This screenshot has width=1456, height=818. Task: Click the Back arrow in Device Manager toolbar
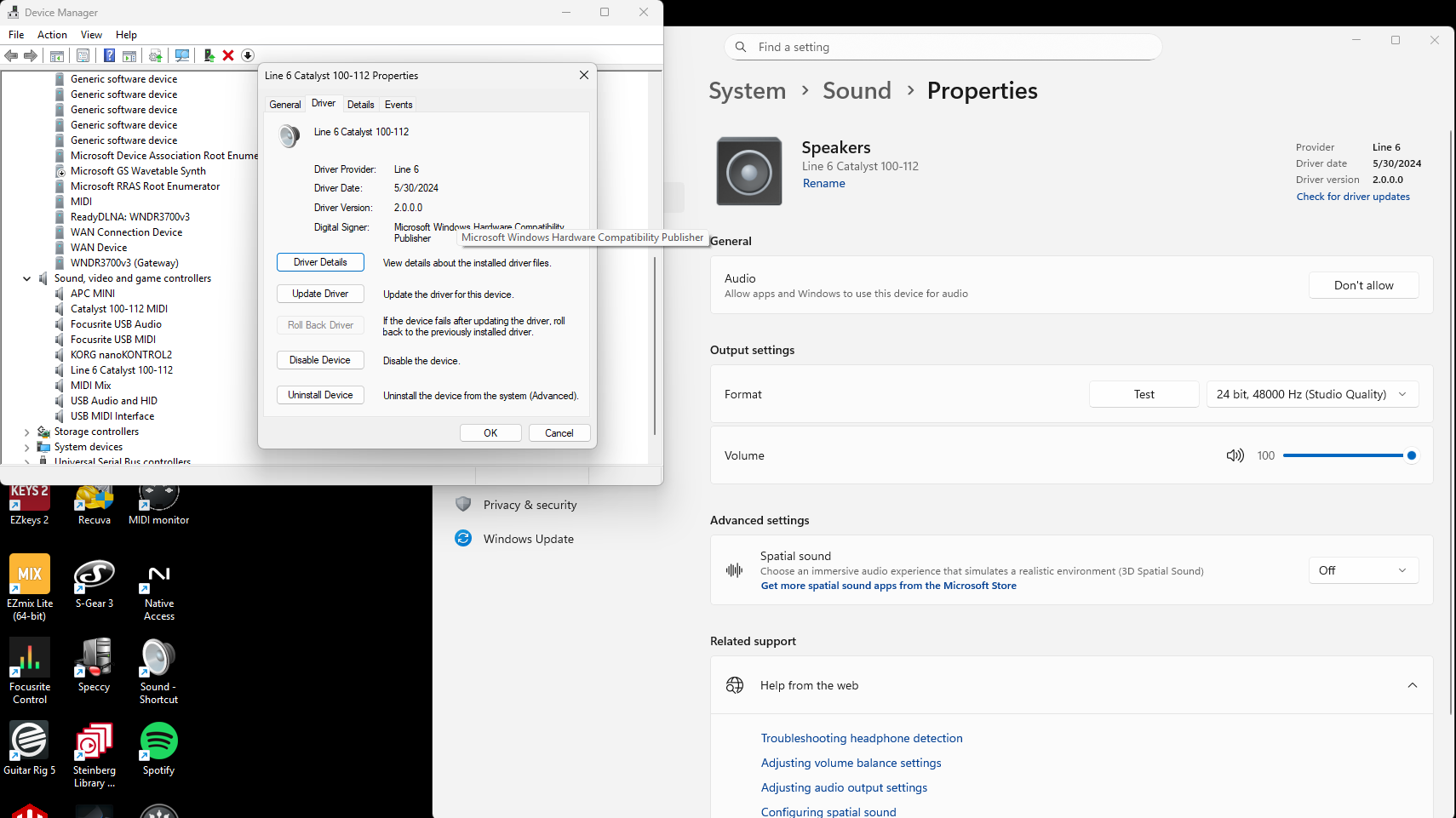11,55
